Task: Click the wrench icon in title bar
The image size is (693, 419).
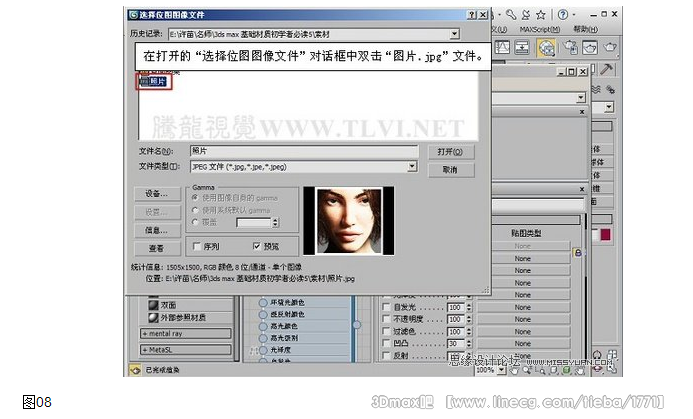Action: (511, 15)
